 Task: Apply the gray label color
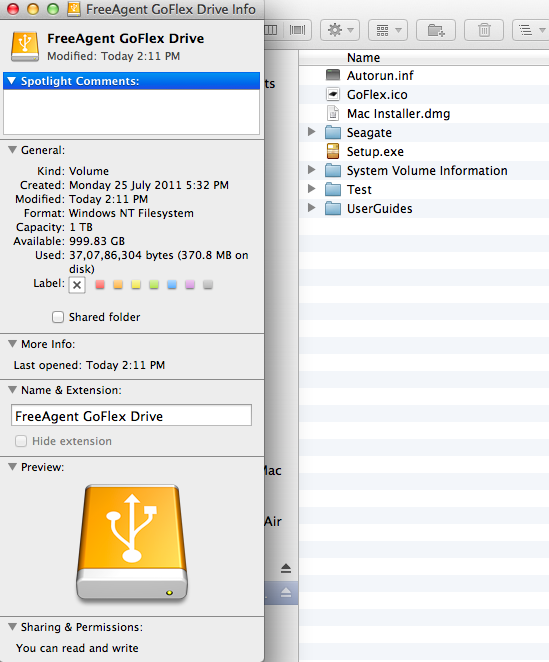pos(208,285)
